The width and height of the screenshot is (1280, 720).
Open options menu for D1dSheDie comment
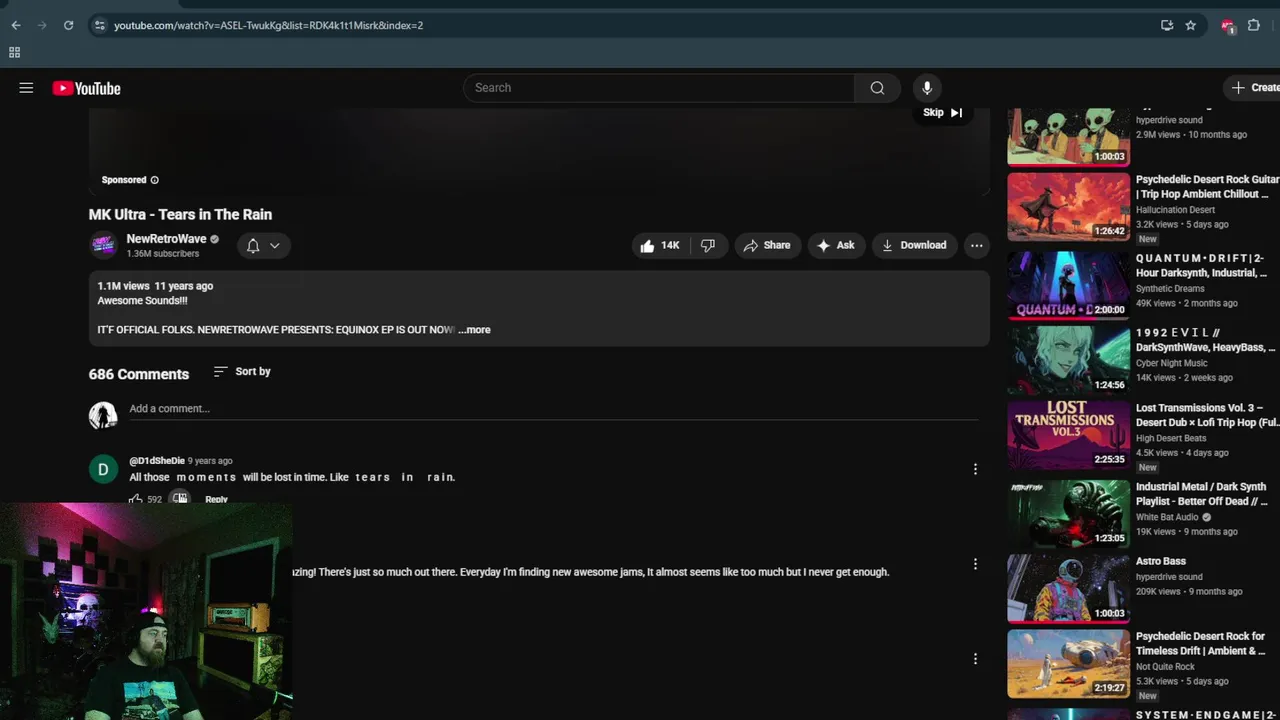click(975, 469)
